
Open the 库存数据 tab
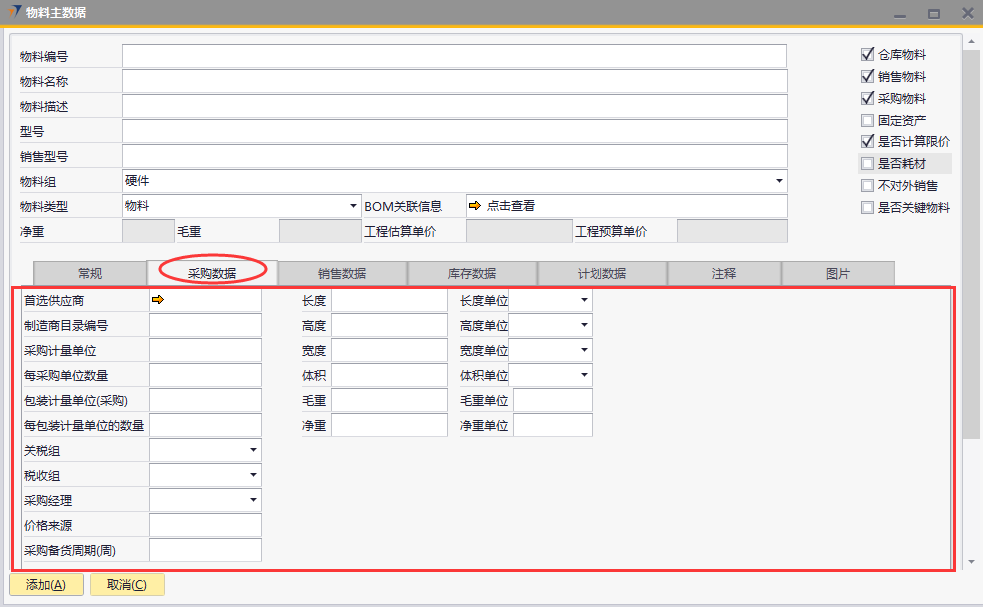point(472,273)
